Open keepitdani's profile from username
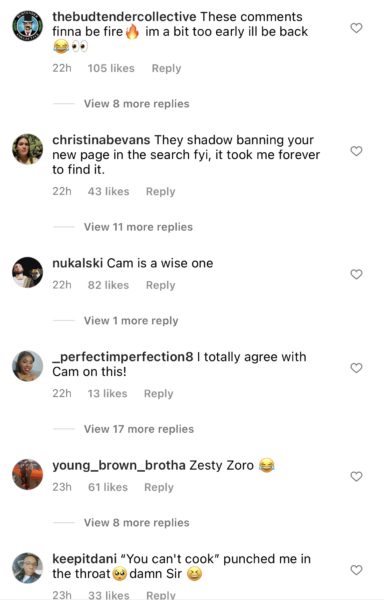 click(84, 559)
